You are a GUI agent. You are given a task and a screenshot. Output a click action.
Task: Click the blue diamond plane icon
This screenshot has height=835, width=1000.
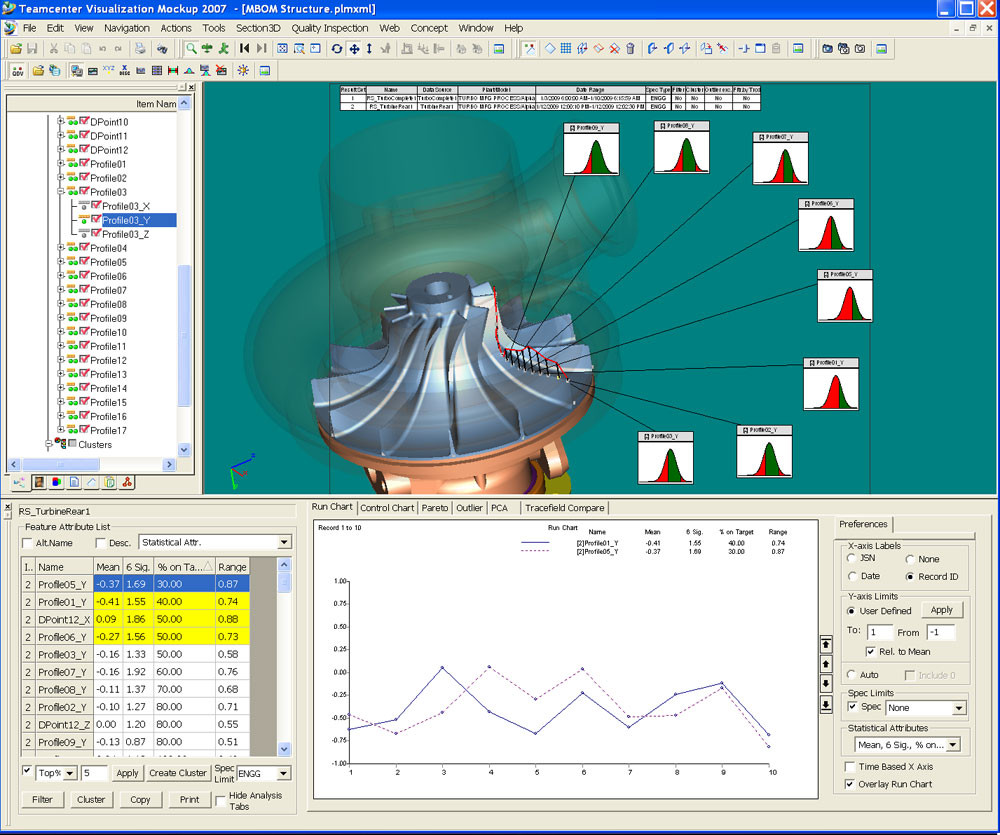(x=550, y=48)
